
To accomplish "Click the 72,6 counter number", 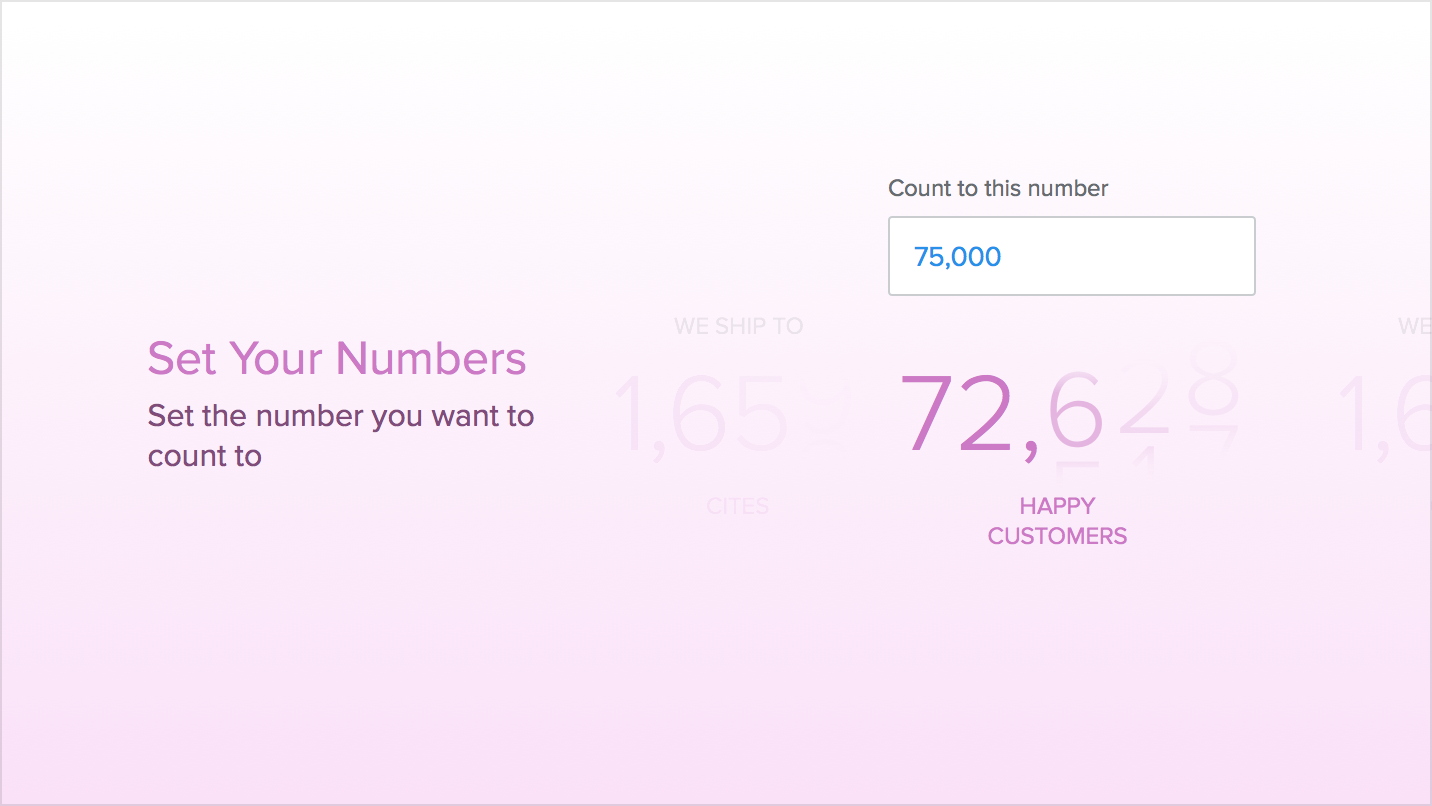I will pyautogui.click(x=1070, y=412).
